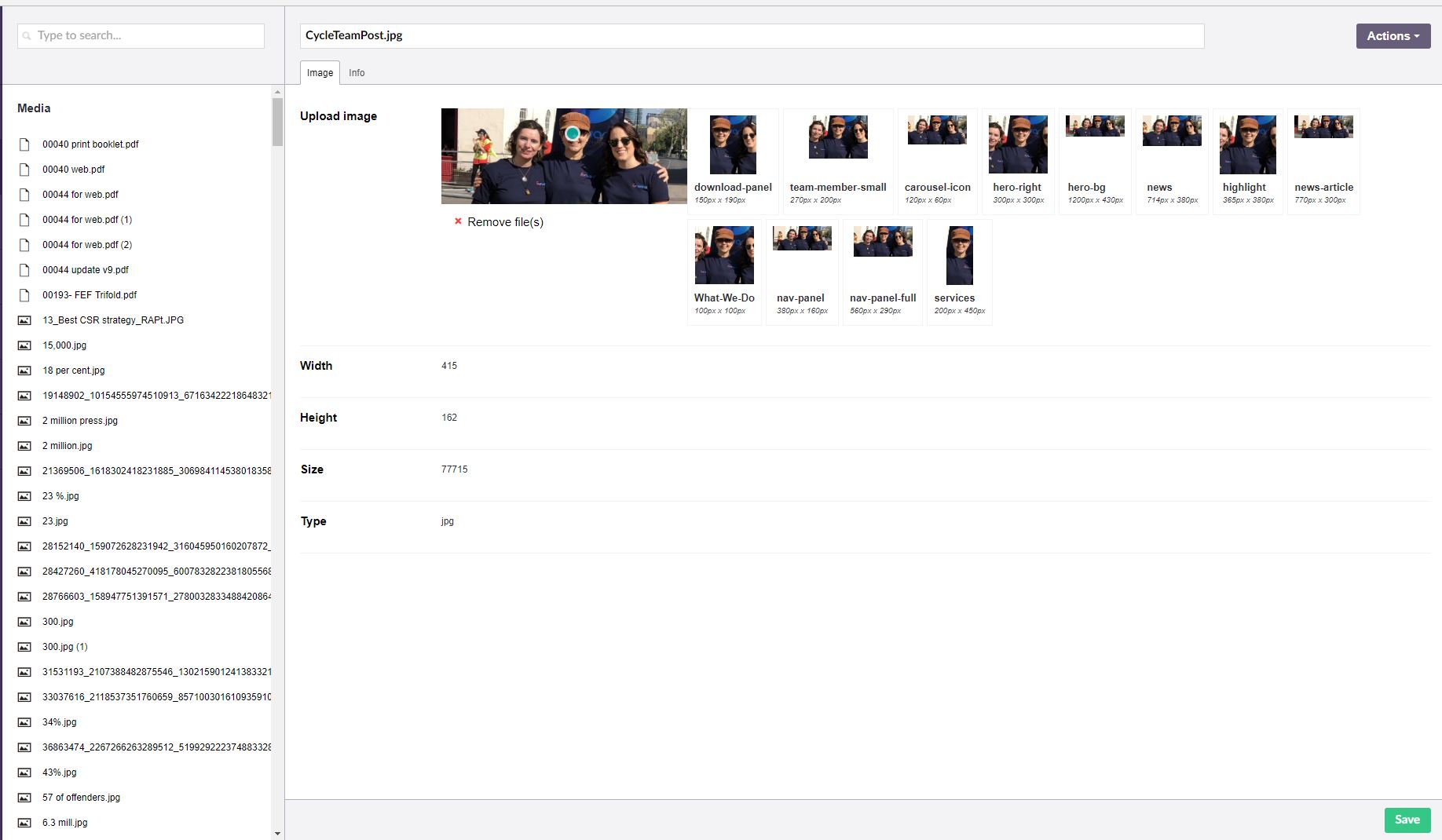Click the image icon beside 6.3 mill.jpg

pos(24,823)
